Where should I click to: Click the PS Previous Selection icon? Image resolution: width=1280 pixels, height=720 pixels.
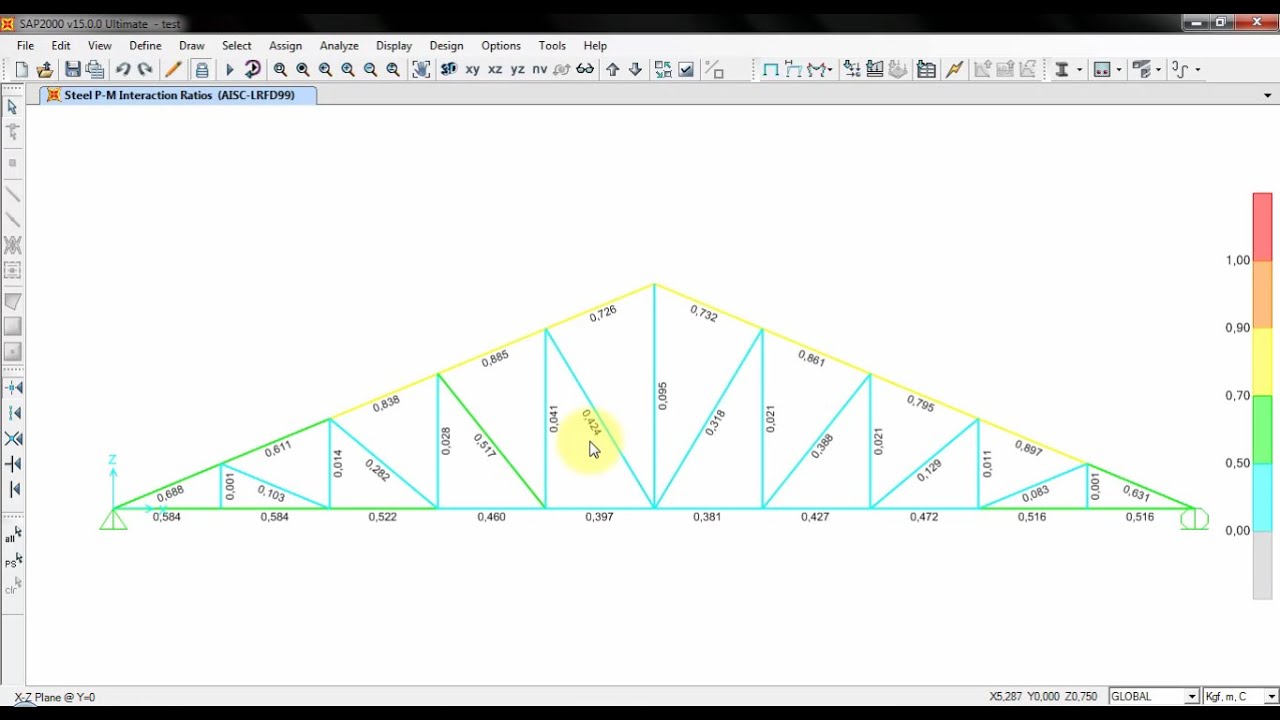pos(13,562)
